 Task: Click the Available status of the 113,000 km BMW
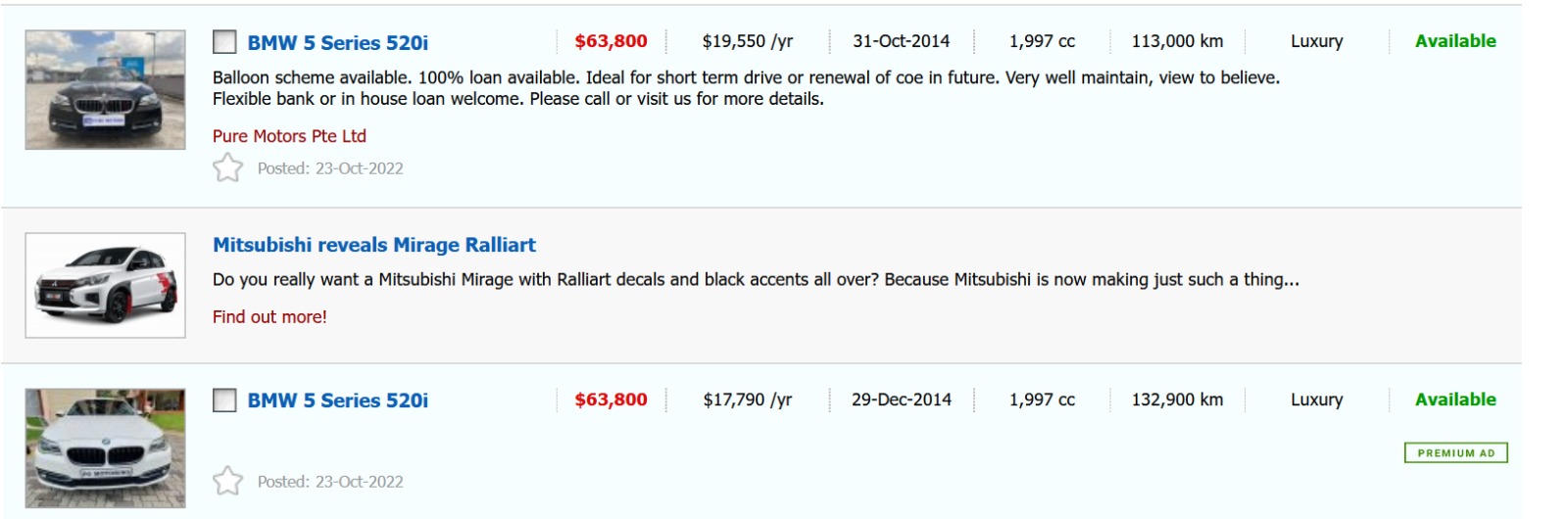(1455, 41)
